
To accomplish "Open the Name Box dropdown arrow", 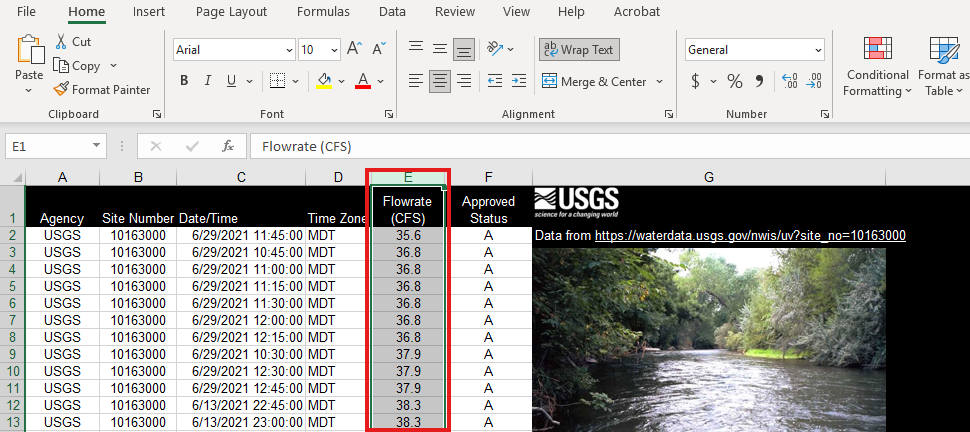I will [x=96, y=146].
